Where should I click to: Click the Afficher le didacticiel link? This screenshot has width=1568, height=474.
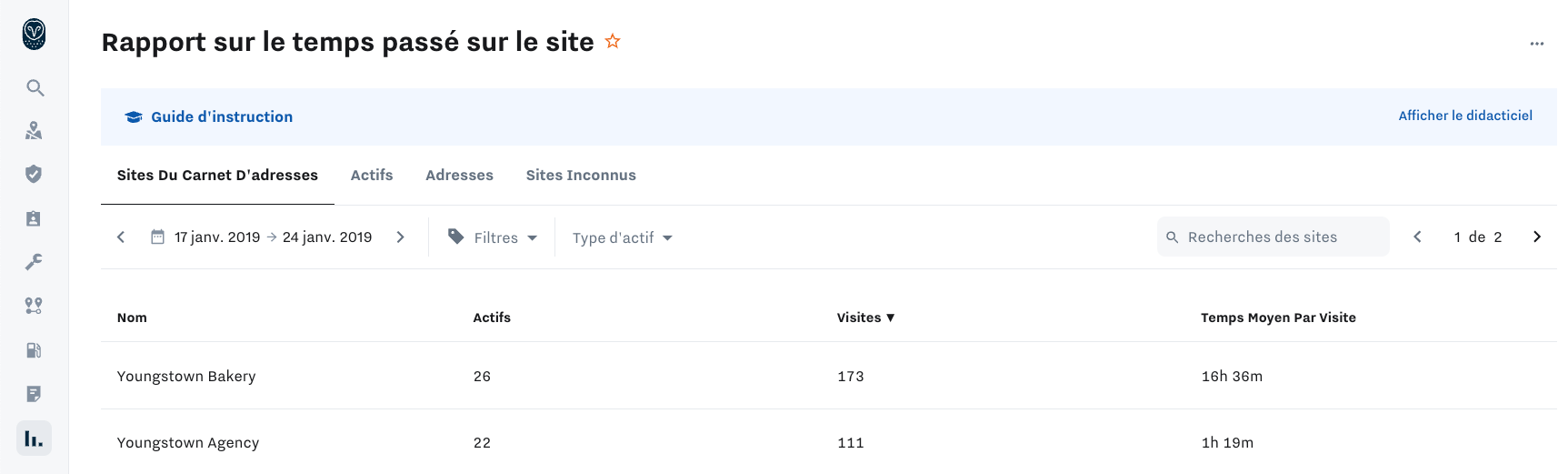1464,116
